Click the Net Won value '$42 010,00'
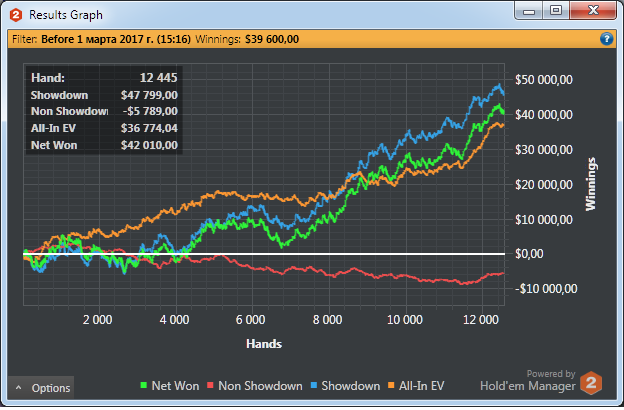 coord(149,145)
